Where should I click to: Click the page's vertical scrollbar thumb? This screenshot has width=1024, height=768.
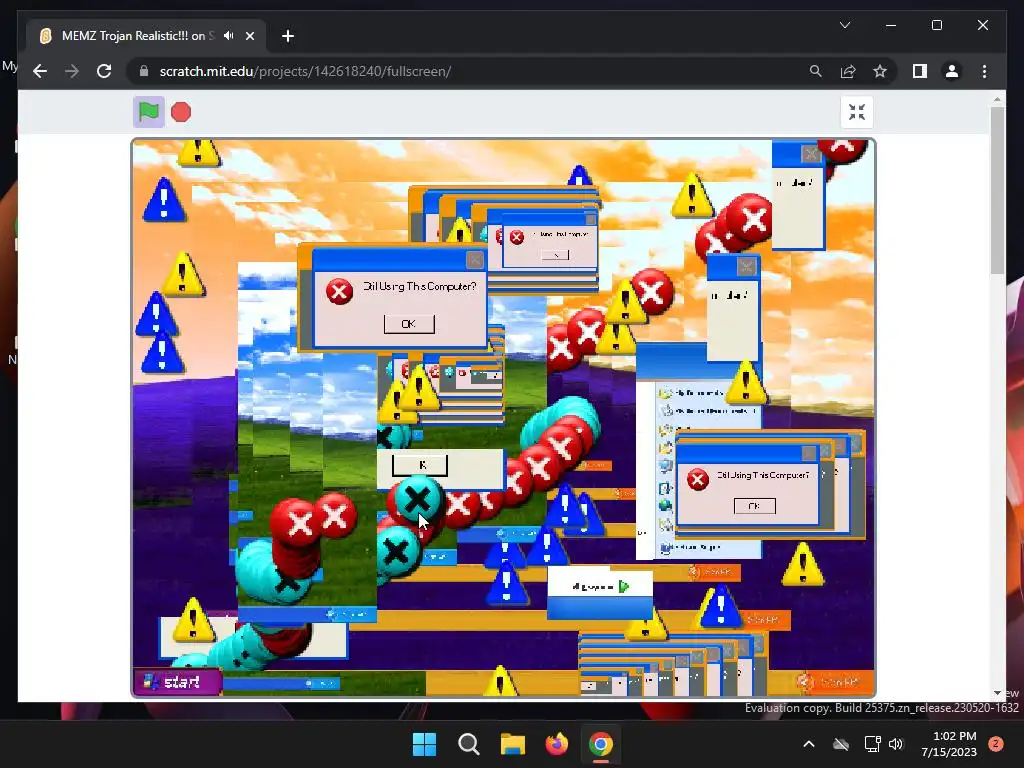tap(997, 190)
